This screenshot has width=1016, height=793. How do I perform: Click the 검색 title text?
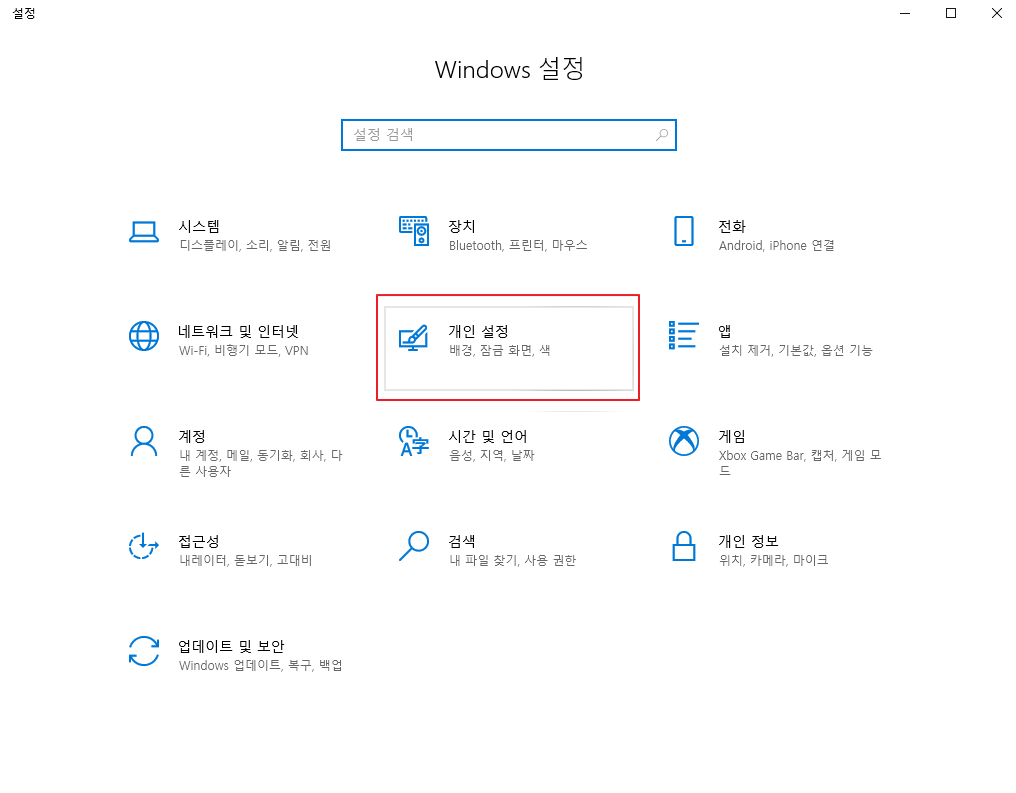[462, 541]
